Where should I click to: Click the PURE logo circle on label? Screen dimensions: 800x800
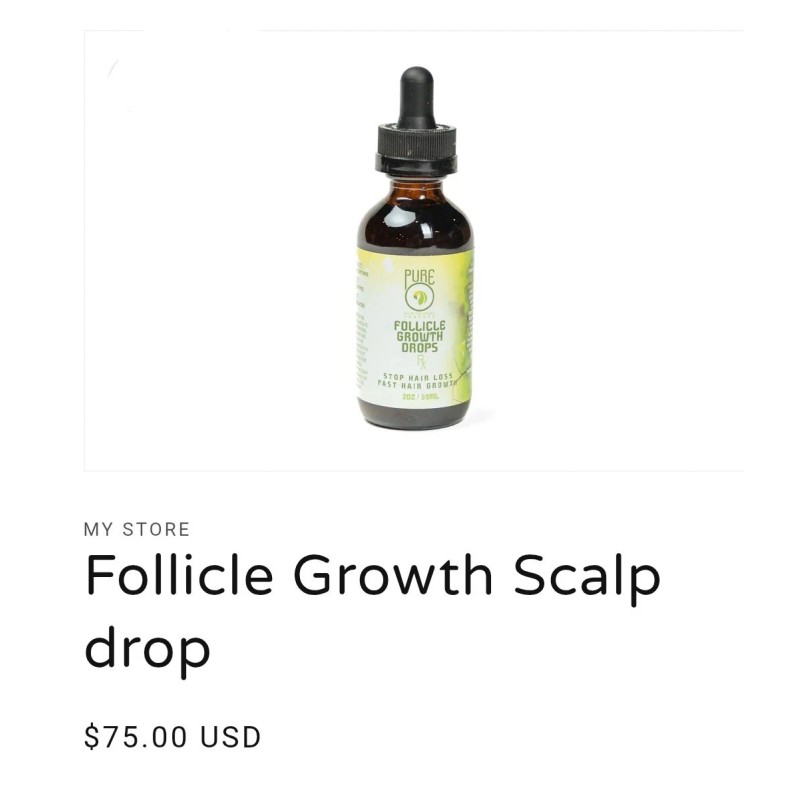(x=419, y=297)
